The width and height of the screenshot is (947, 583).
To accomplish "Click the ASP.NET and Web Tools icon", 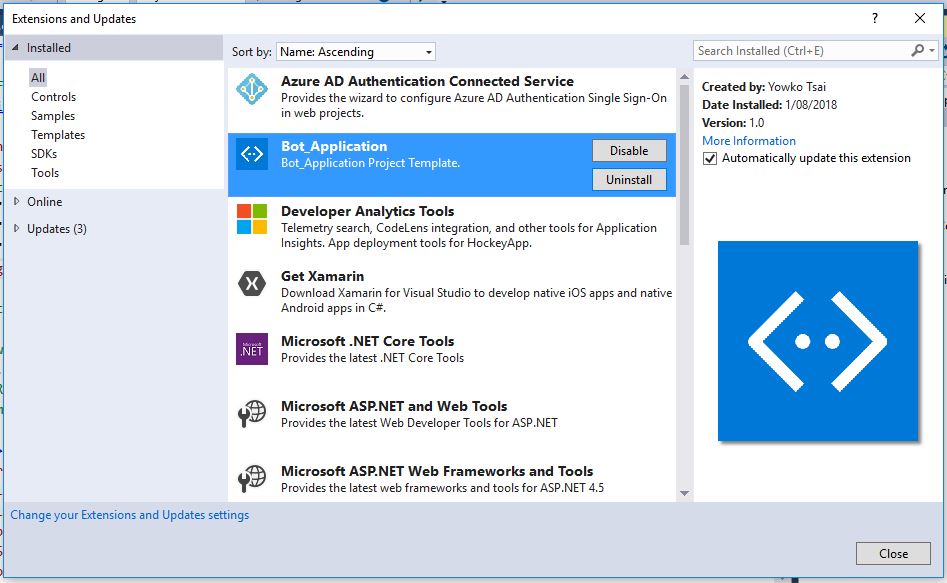I will coord(252,414).
